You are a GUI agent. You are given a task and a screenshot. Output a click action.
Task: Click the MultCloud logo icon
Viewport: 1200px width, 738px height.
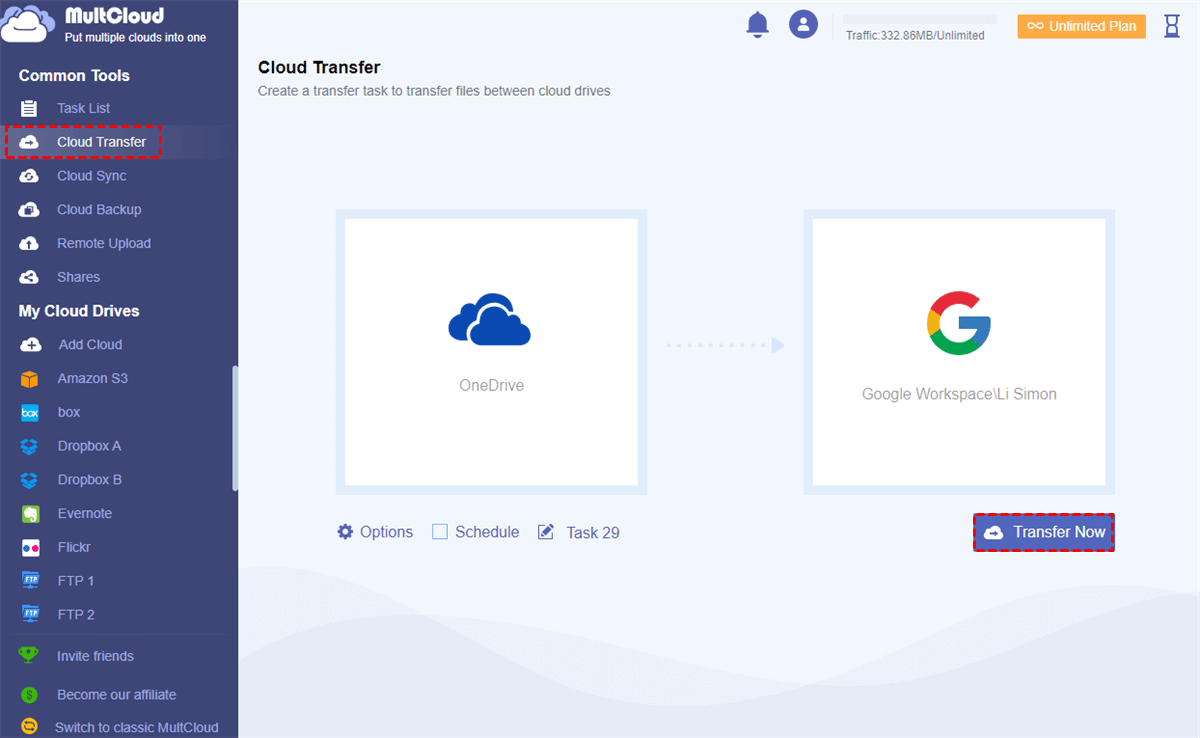(27, 24)
